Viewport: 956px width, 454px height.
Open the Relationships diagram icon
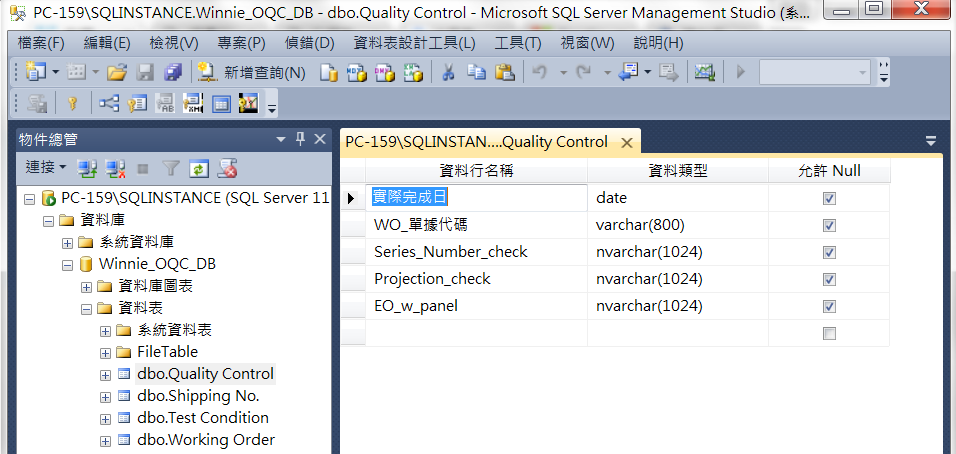click(109, 104)
